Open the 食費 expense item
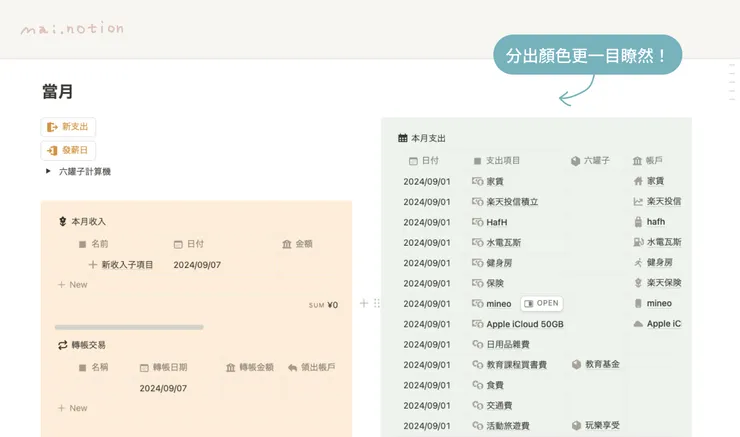This screenshot has width=740, height=437. pos(495,385)
